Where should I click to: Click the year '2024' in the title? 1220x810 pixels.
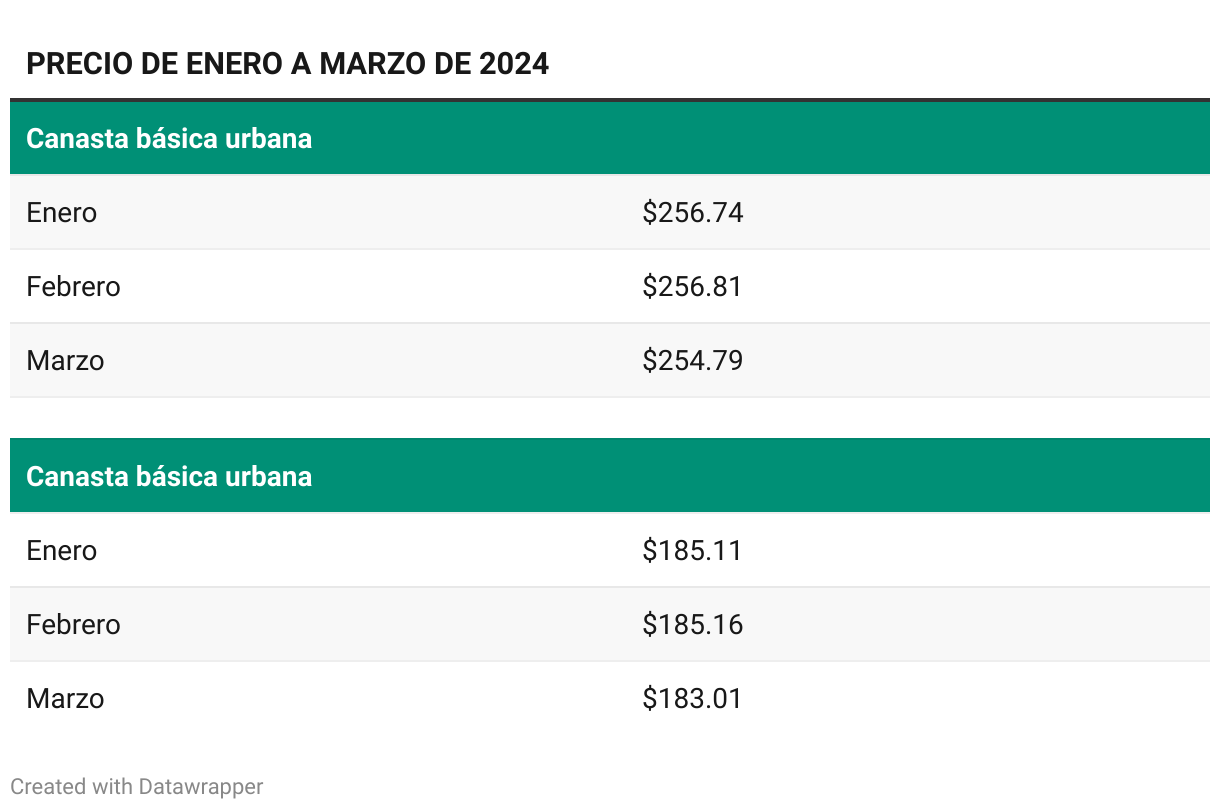514,64
